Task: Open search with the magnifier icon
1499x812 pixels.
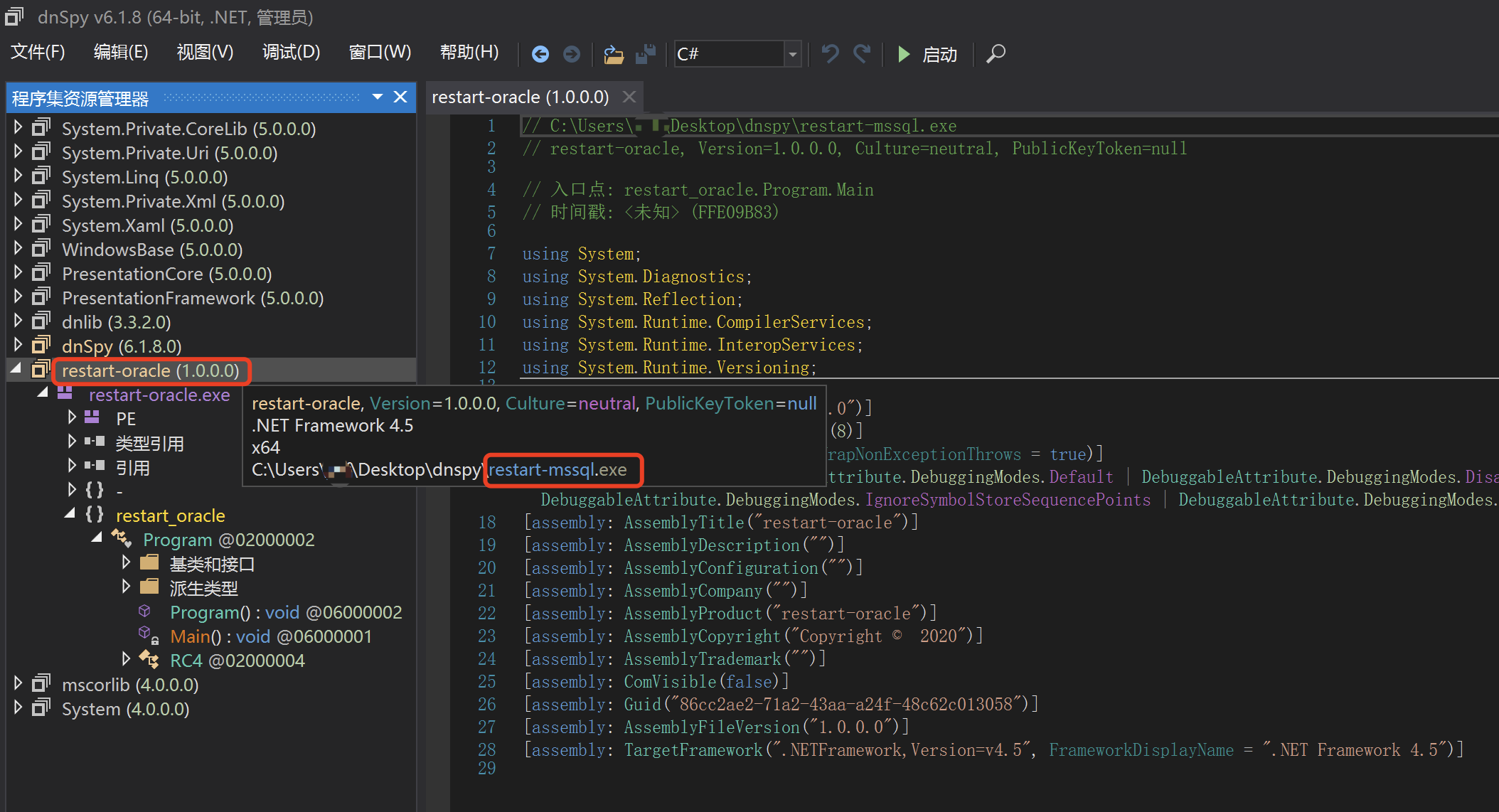Action: [x=996, y=54]
